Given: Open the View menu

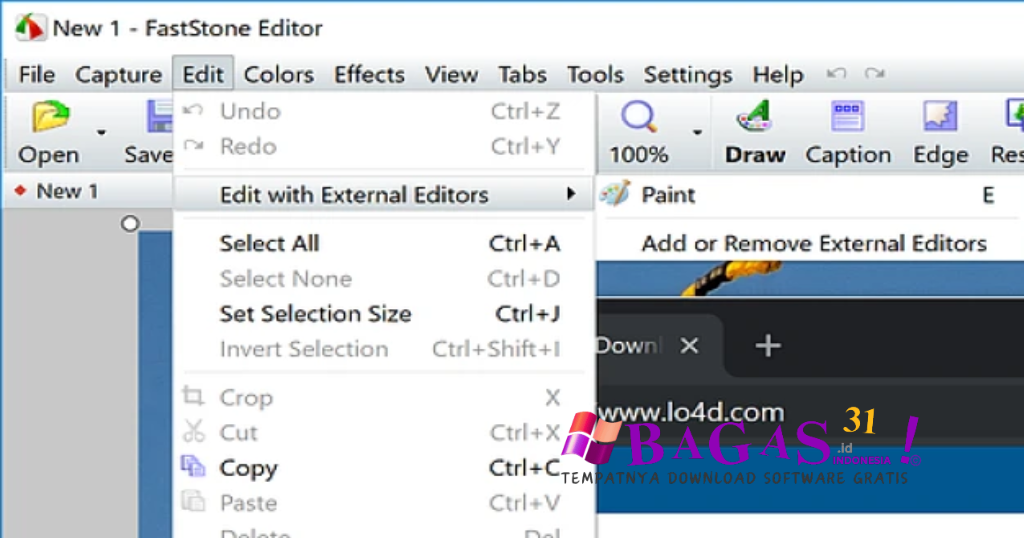Looking at the screenshot, I should (x=451, y=74).
